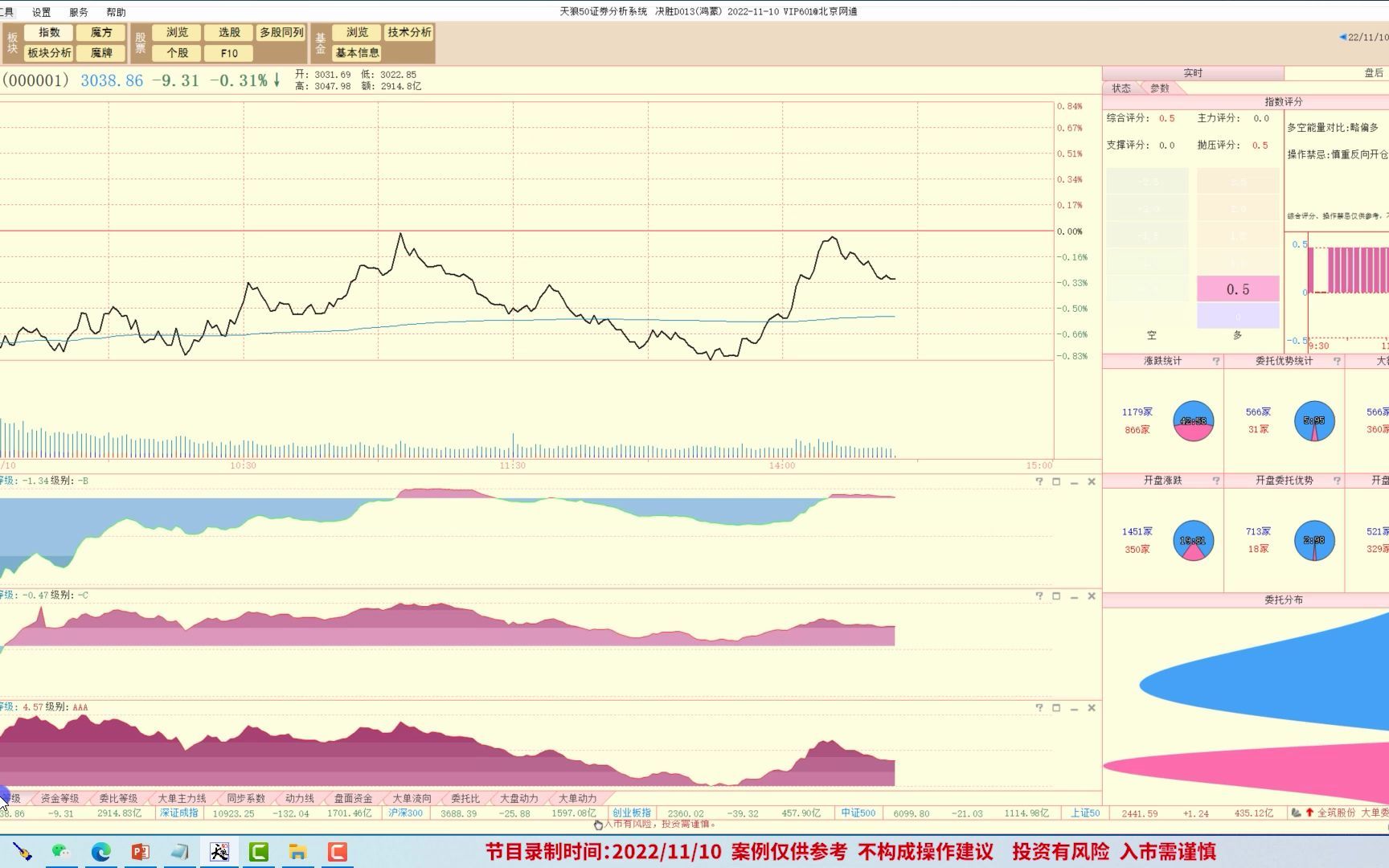Image resolution: width=1389 pixels, height=868 pixels.
Task: Open PowerPoint from the taskbar
Action: (x=140, y=852)
